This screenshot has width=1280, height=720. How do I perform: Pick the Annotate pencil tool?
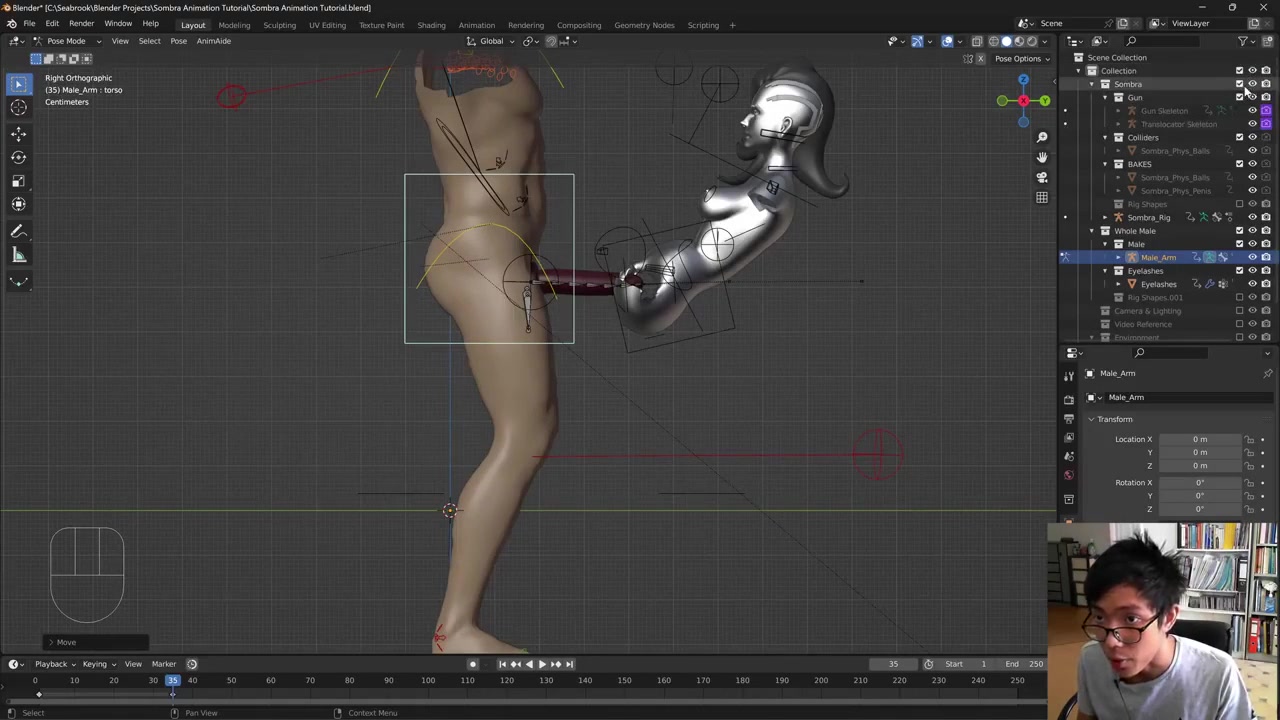click(x=18, y=231)
